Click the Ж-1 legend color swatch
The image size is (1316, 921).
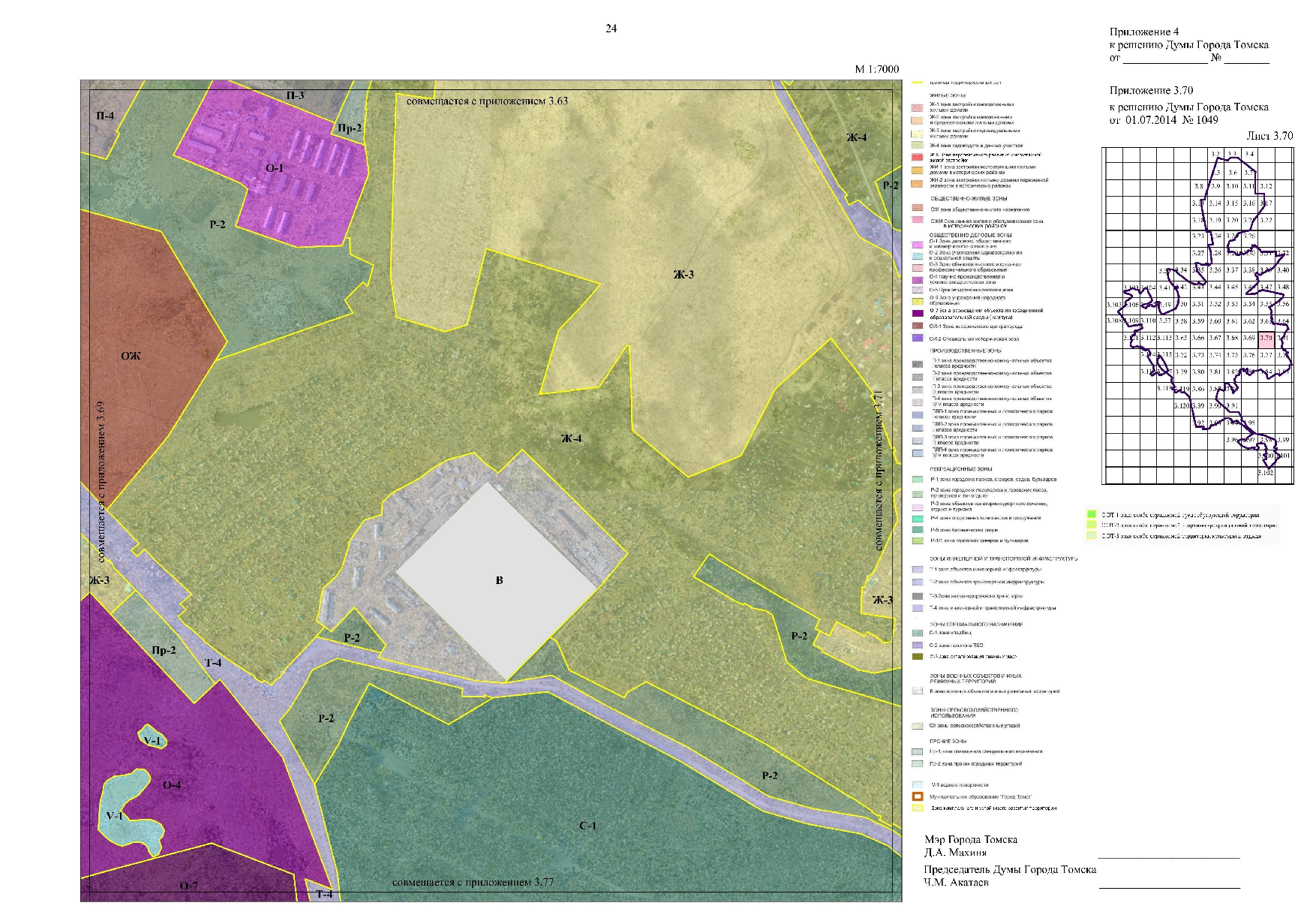(917, 107)
